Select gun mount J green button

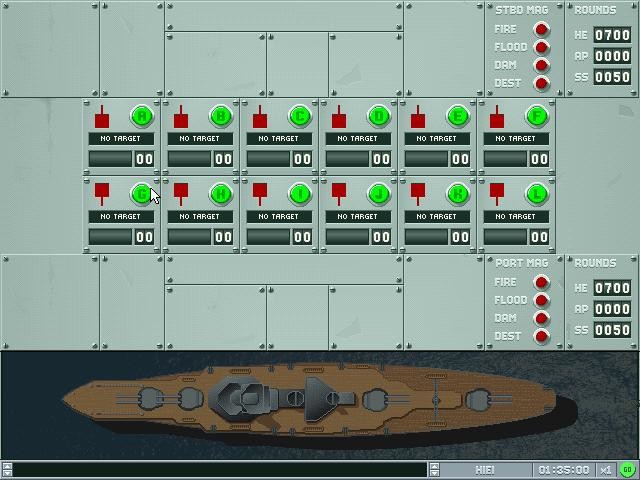coord(379,194)
